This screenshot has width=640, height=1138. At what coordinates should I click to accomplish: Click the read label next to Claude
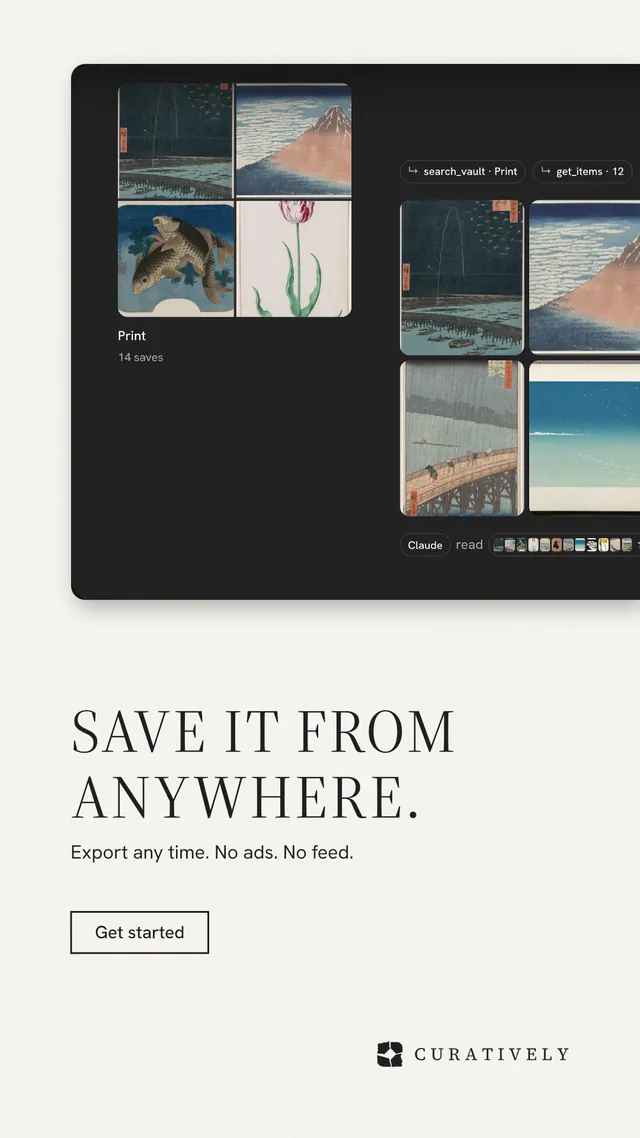[469, 544]
